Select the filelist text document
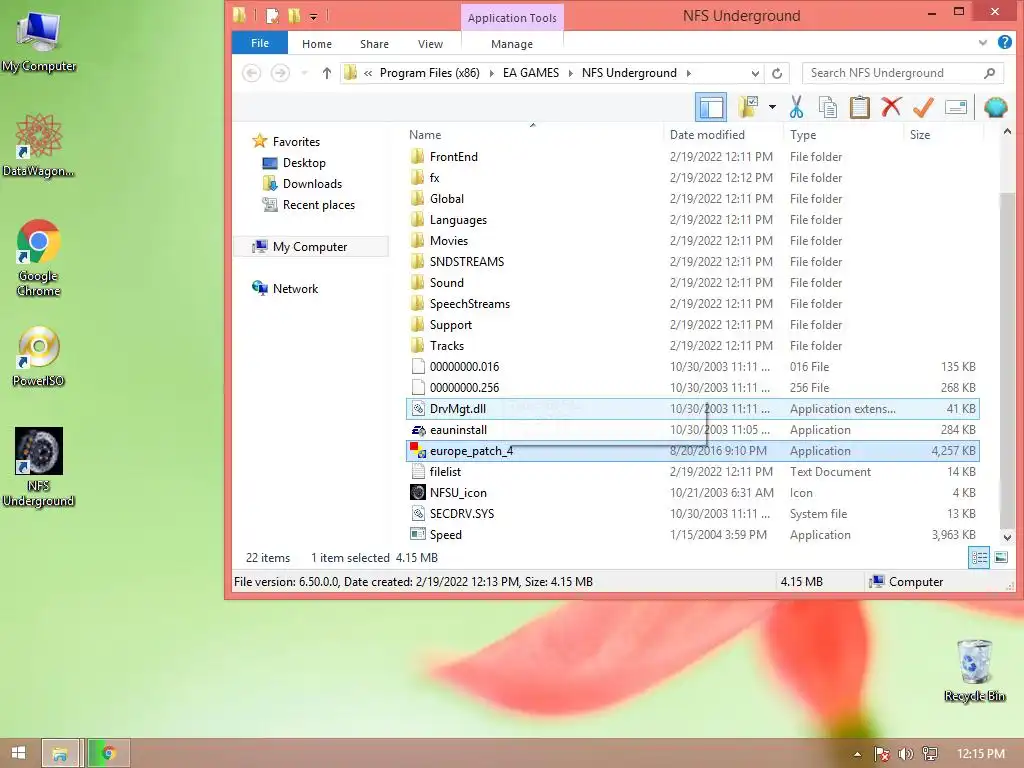Screen dimensions: 1024x768 point(692,472)
